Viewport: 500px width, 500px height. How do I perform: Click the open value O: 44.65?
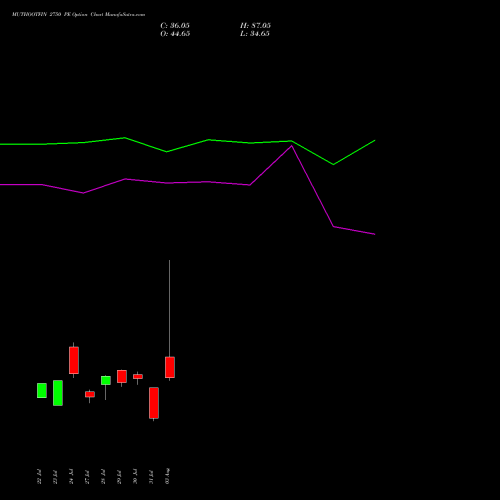coord(175,34)
